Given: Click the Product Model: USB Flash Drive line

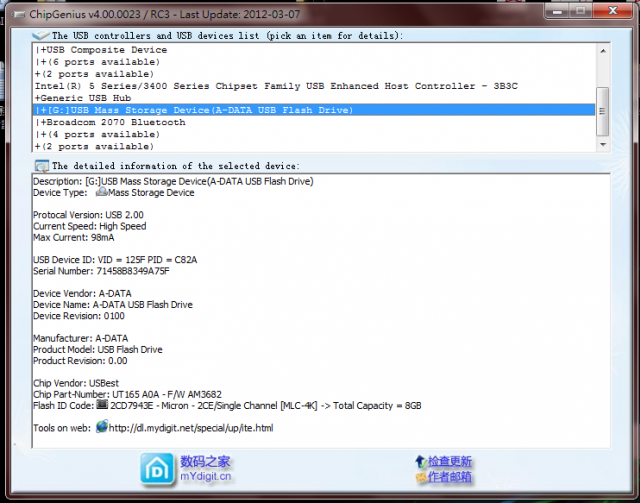Looking at the screenshot, I should click(x=98, y=349).
